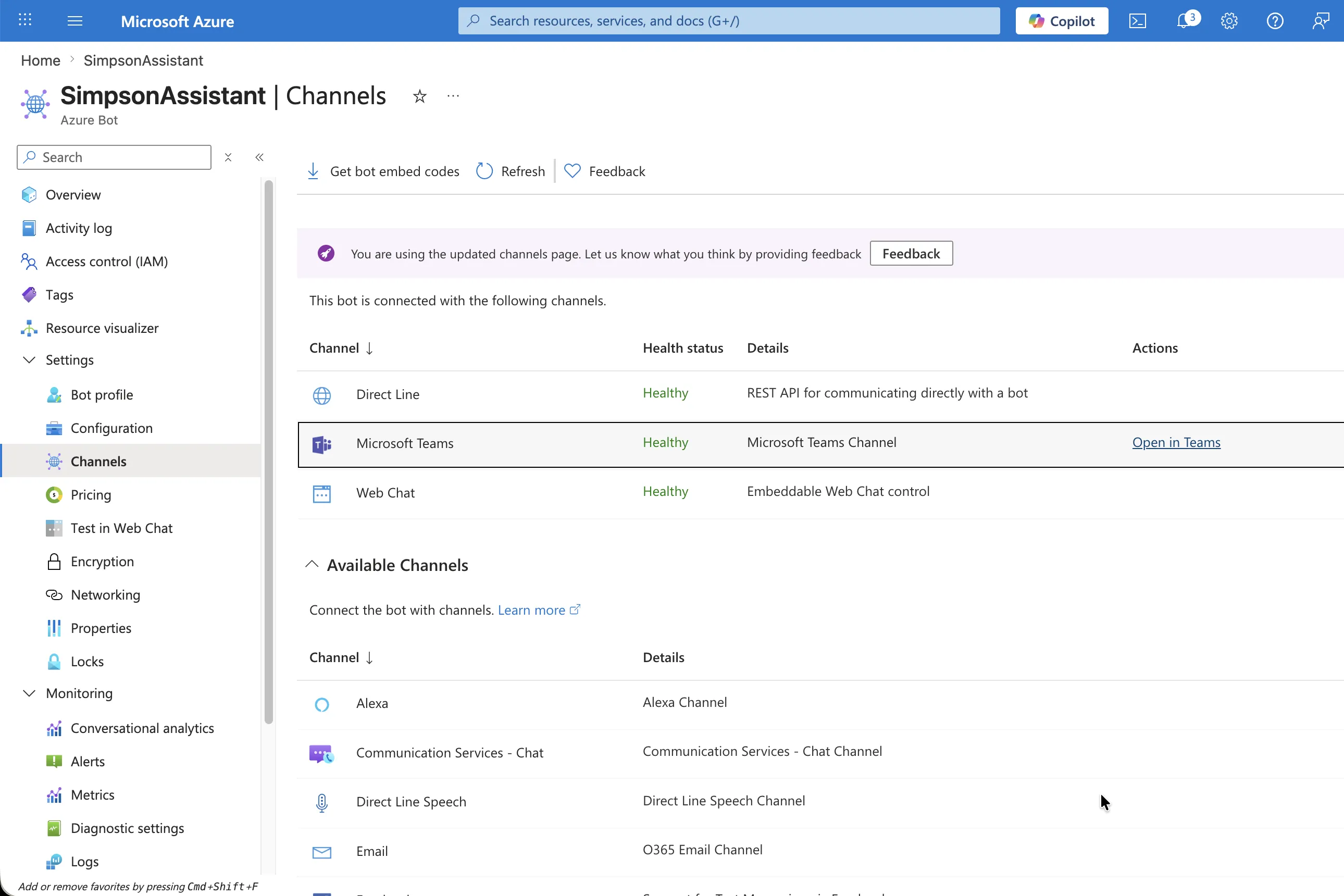
Task: Click the Email envelope icon
Action: click(x=322, y=853)
